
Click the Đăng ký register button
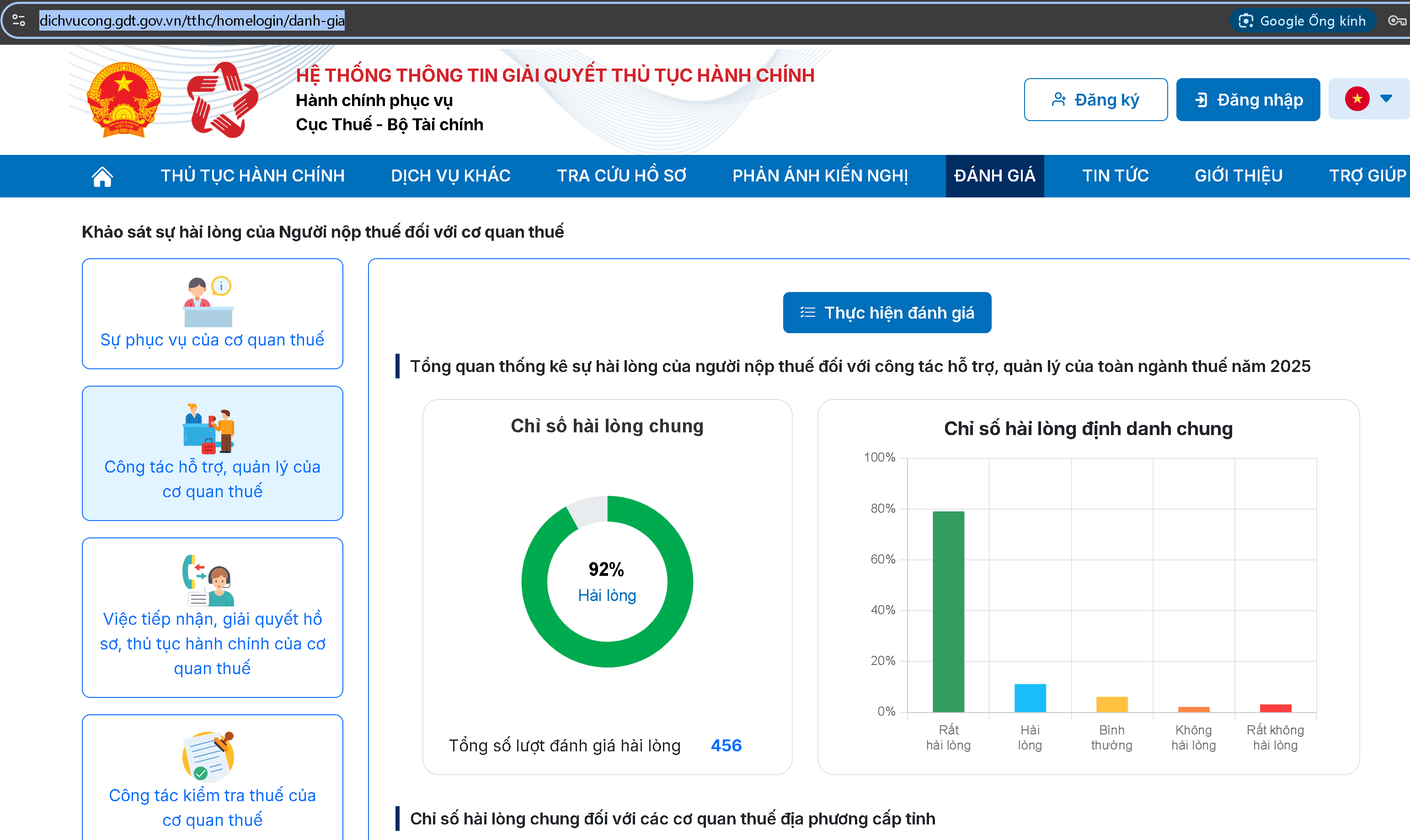(x=1095, y=100)
